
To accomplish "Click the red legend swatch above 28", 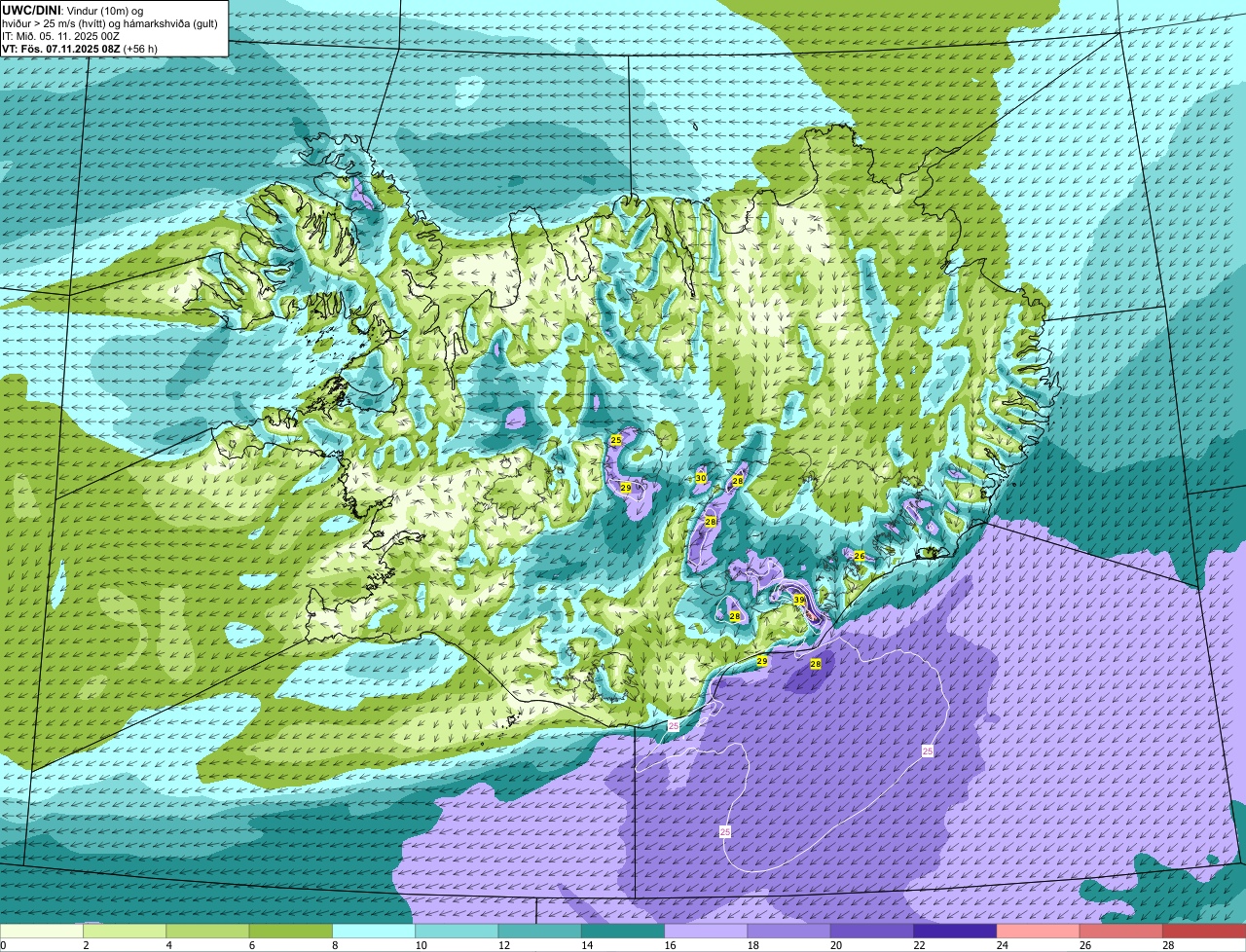I will click(1204, 931).
